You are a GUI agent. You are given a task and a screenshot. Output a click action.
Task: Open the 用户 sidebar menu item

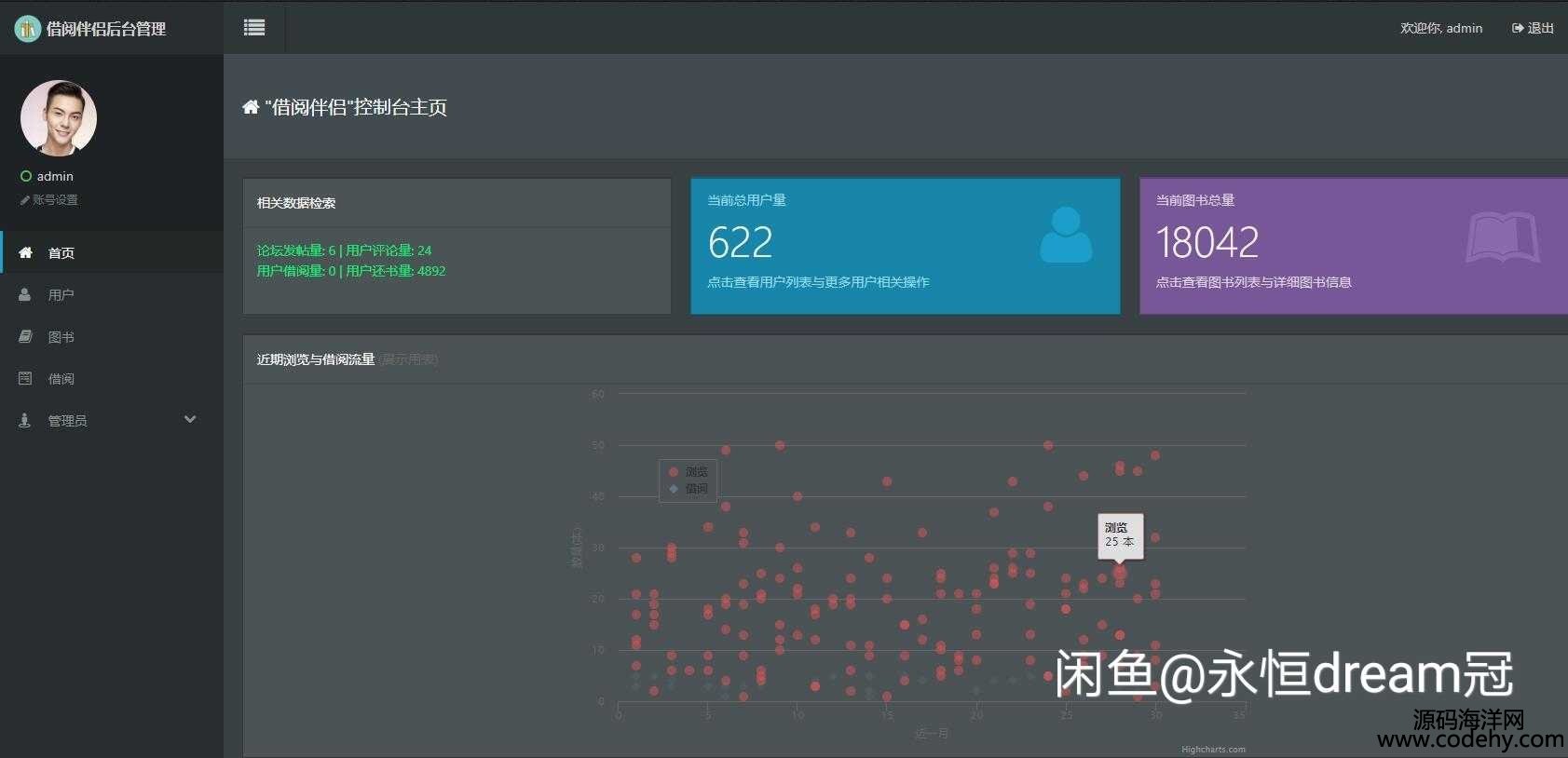click(x=61, y=295)
